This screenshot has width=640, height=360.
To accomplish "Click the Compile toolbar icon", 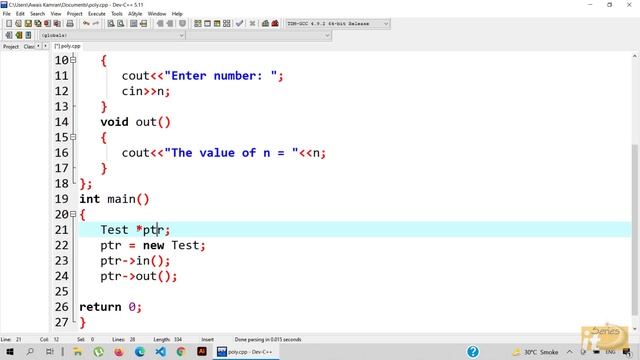I will 198,24.
